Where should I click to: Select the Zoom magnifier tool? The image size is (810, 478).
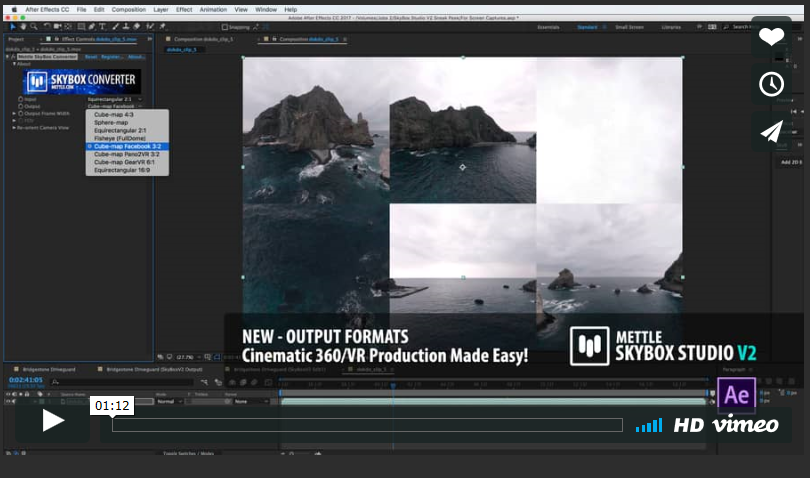coord(34,26)
